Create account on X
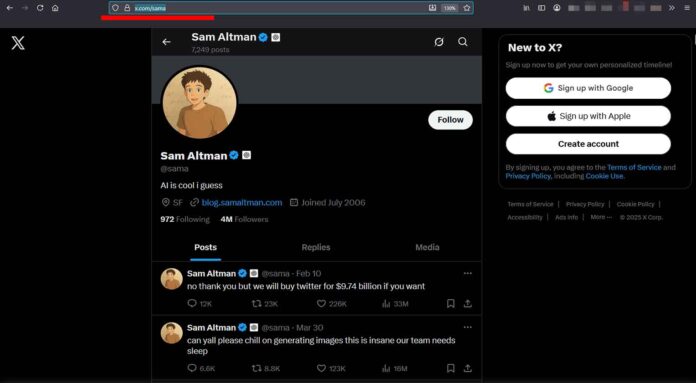Viewport: 696px width, 383px height. [588, 144]
